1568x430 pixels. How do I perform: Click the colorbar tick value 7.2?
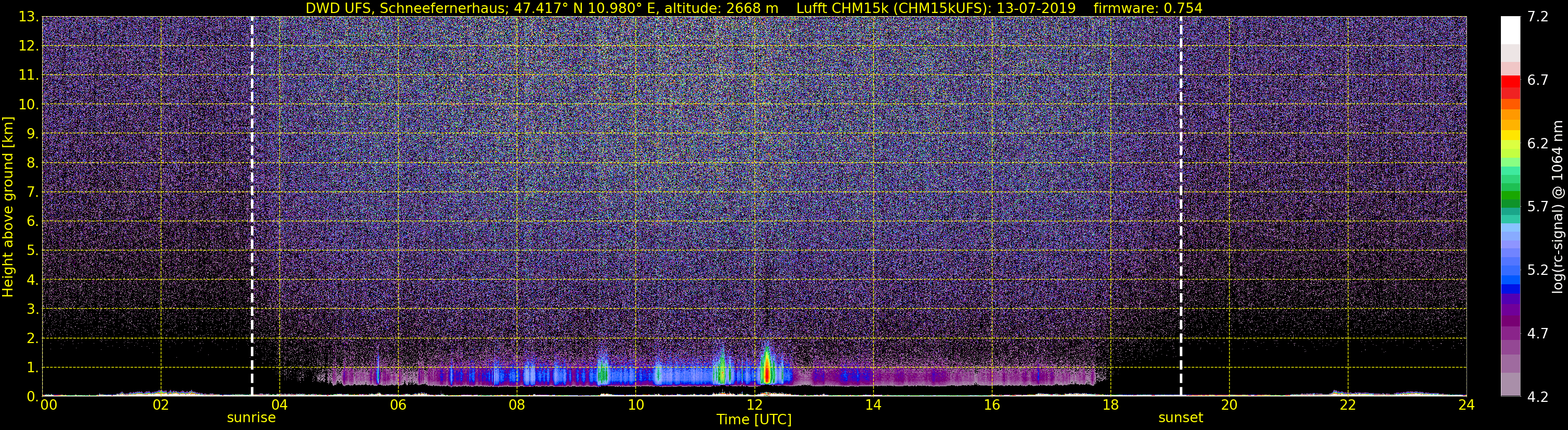tap(1538, 17)
